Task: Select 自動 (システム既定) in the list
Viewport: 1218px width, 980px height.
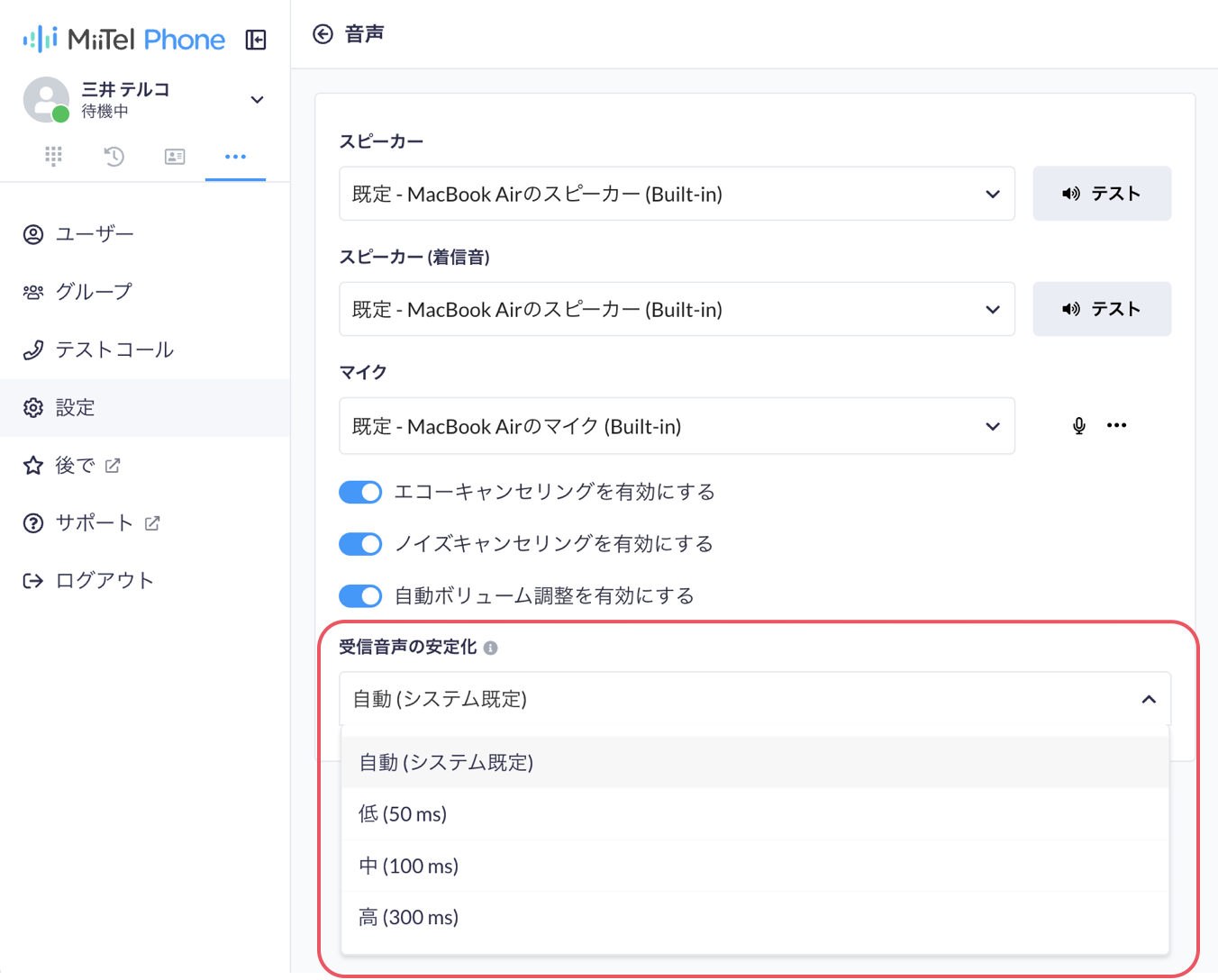Action: [755, 763]
